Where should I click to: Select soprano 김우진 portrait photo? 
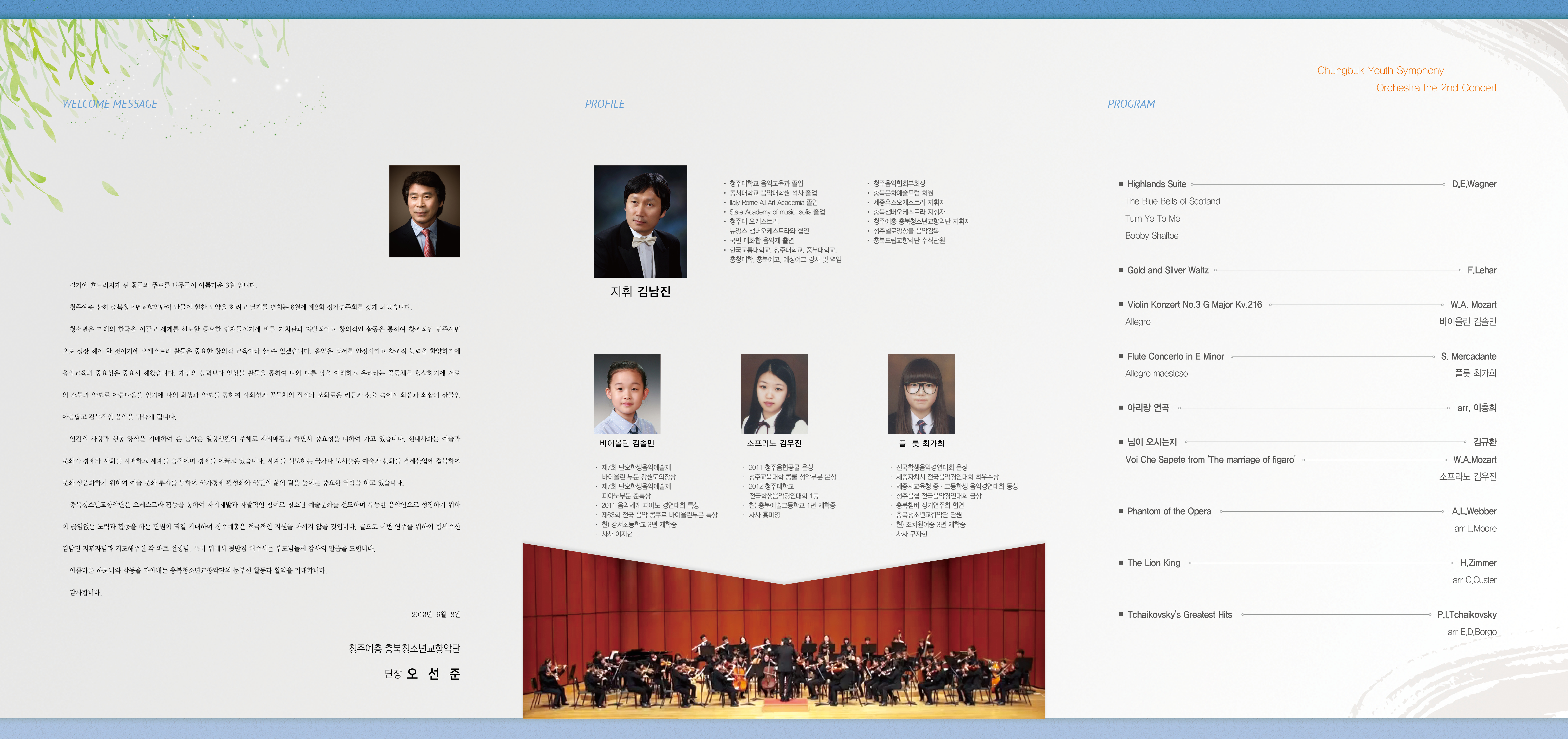point(774,394)
